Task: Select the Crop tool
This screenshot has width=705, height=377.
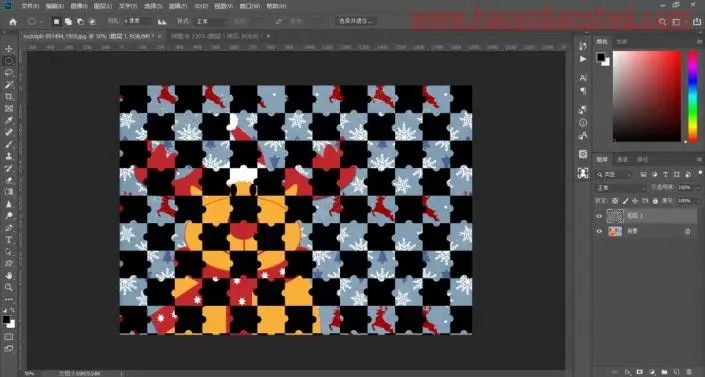Action: coord(9,96)
